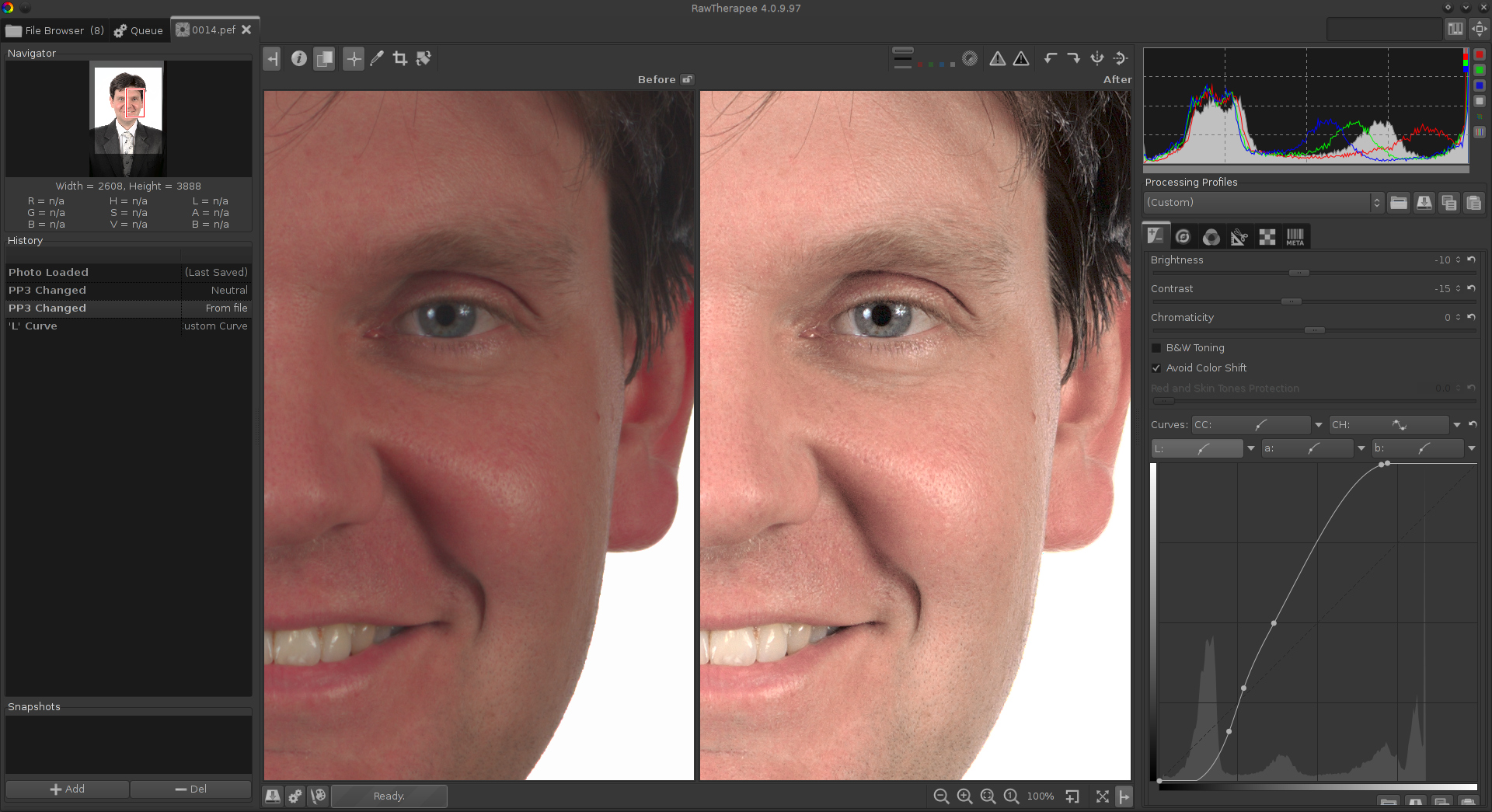Load a processing profile from file
1492x812 pixels.
1399,203
